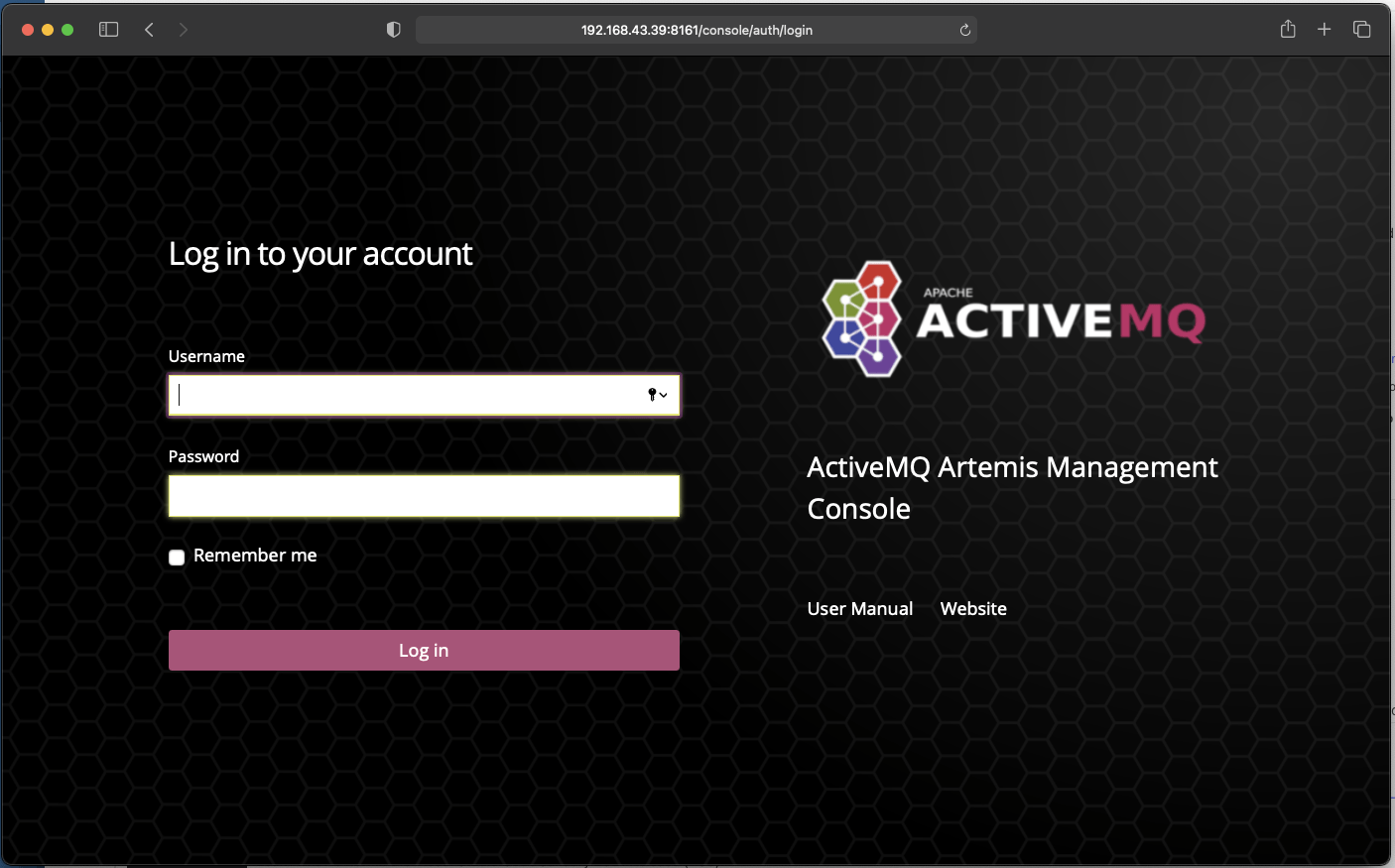Go back using the back arrow

click(x=149, y=30)
